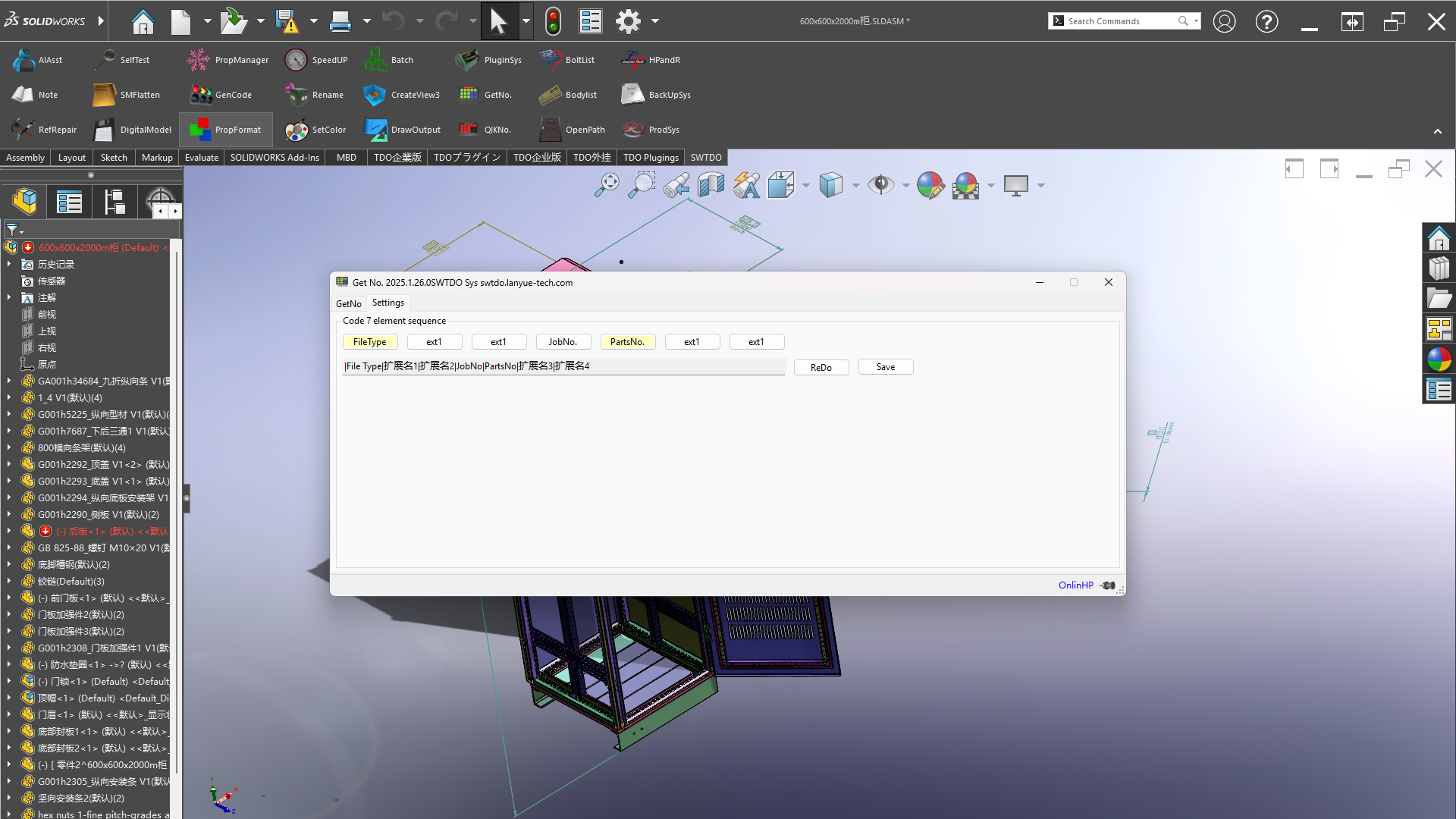Click the code sequence text field

pyautogui.click(x=563, y=366)
